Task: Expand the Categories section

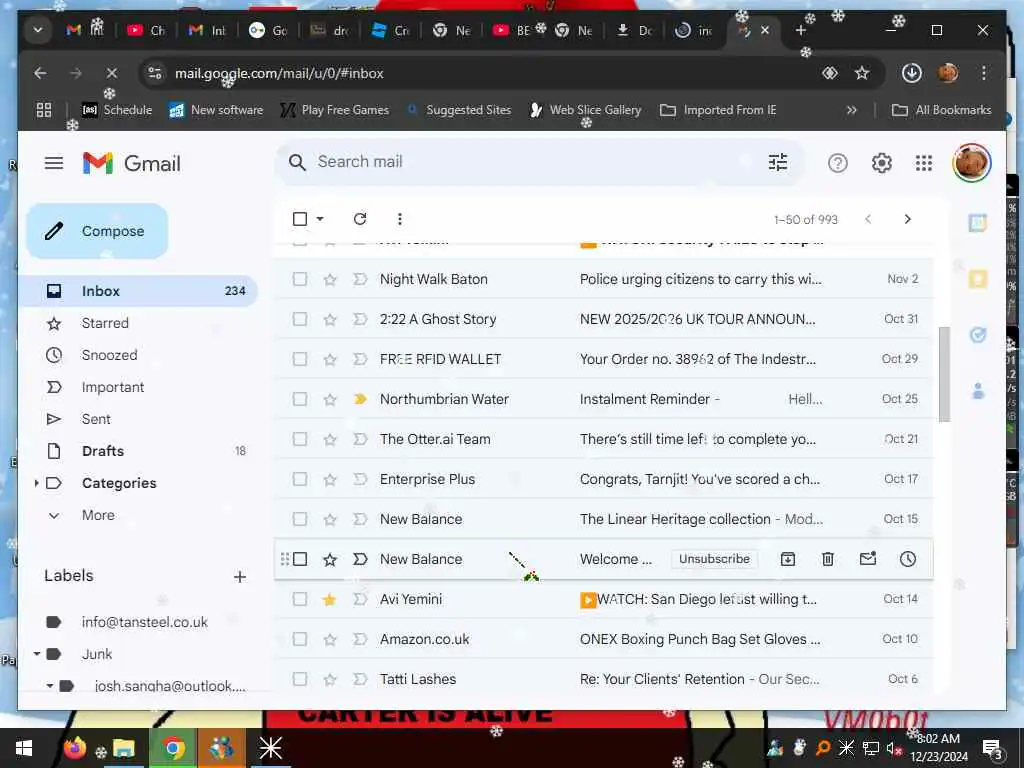Action: click(37, 483)
